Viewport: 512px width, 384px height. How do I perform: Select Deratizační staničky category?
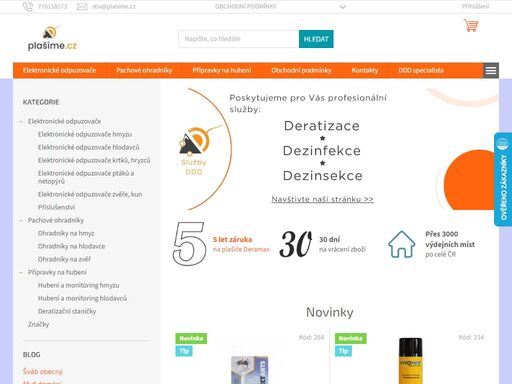click(x=67, y=311)
